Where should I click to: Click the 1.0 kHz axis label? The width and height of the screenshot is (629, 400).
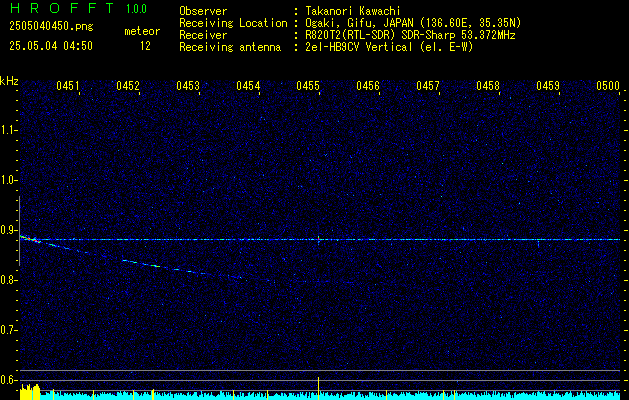pyautogui.click(x=8, y=180)
